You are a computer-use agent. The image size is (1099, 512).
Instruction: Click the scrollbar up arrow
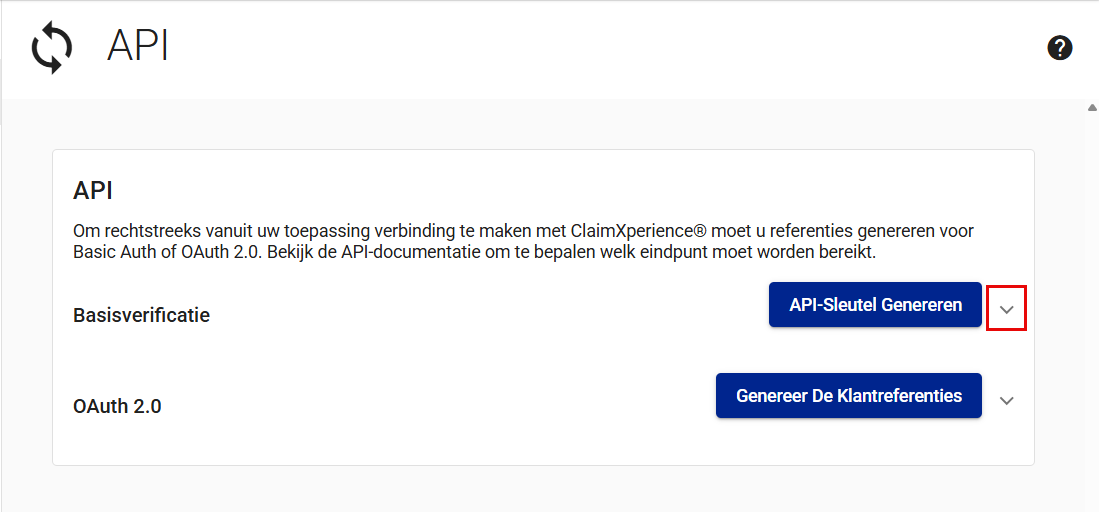tap(1092, 108)
